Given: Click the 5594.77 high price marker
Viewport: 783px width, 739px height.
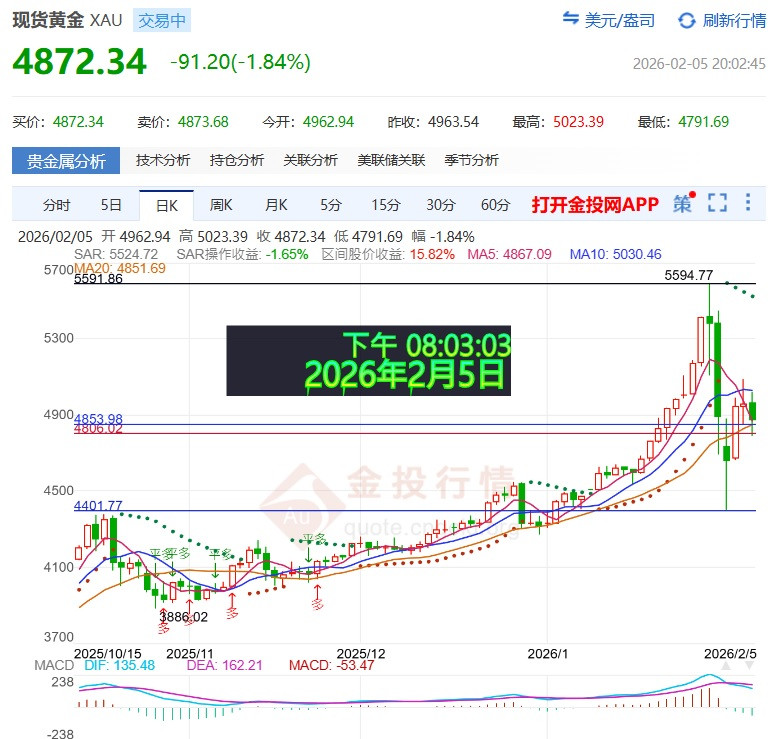Looking at the screenshot, I should click(x=689, y=275).
